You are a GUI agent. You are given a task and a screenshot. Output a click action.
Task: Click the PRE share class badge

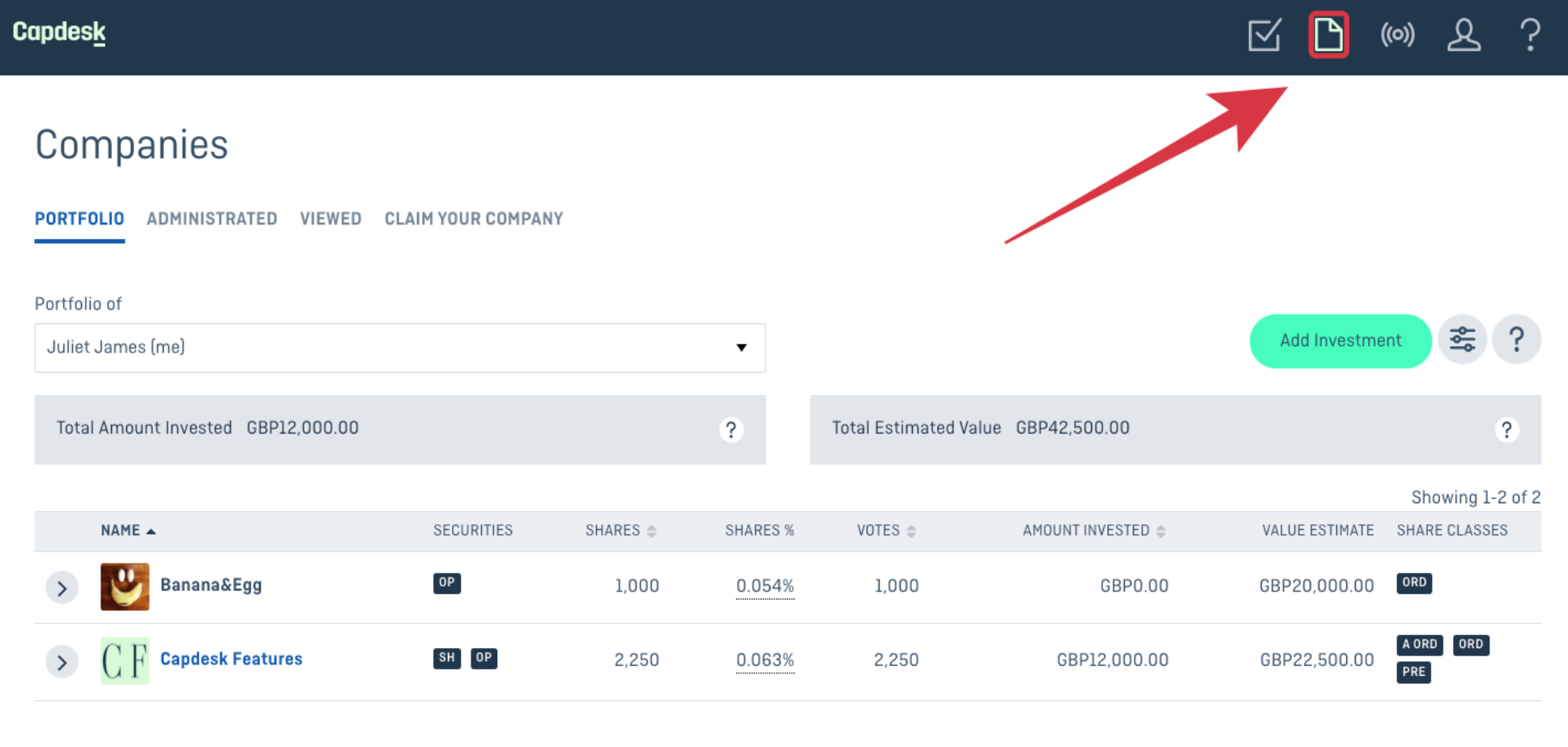click(x=1414, y=672)
